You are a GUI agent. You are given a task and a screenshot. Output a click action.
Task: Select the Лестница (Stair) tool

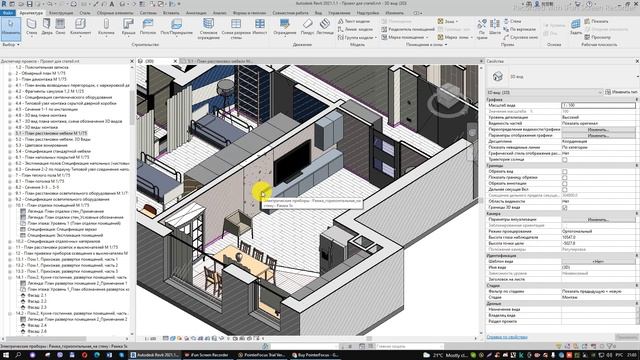pyautogui.click(x=325, y=27)
